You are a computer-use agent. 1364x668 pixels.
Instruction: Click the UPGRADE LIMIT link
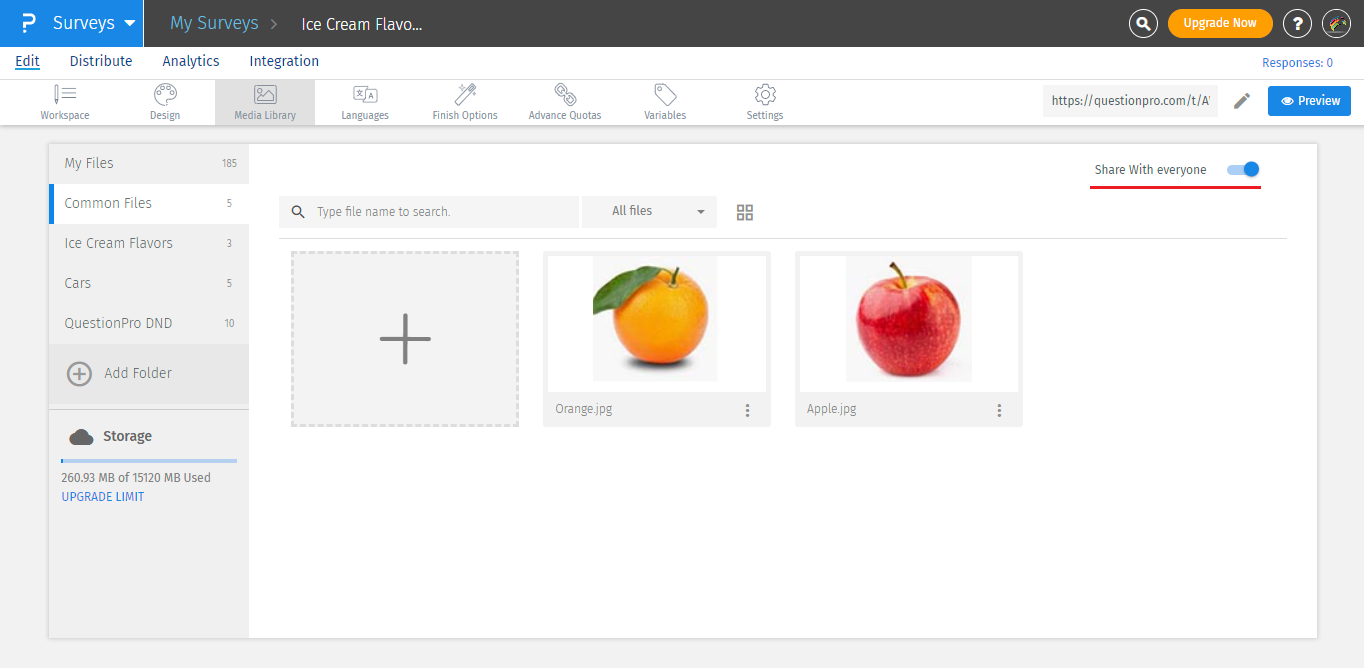point(103,497)
